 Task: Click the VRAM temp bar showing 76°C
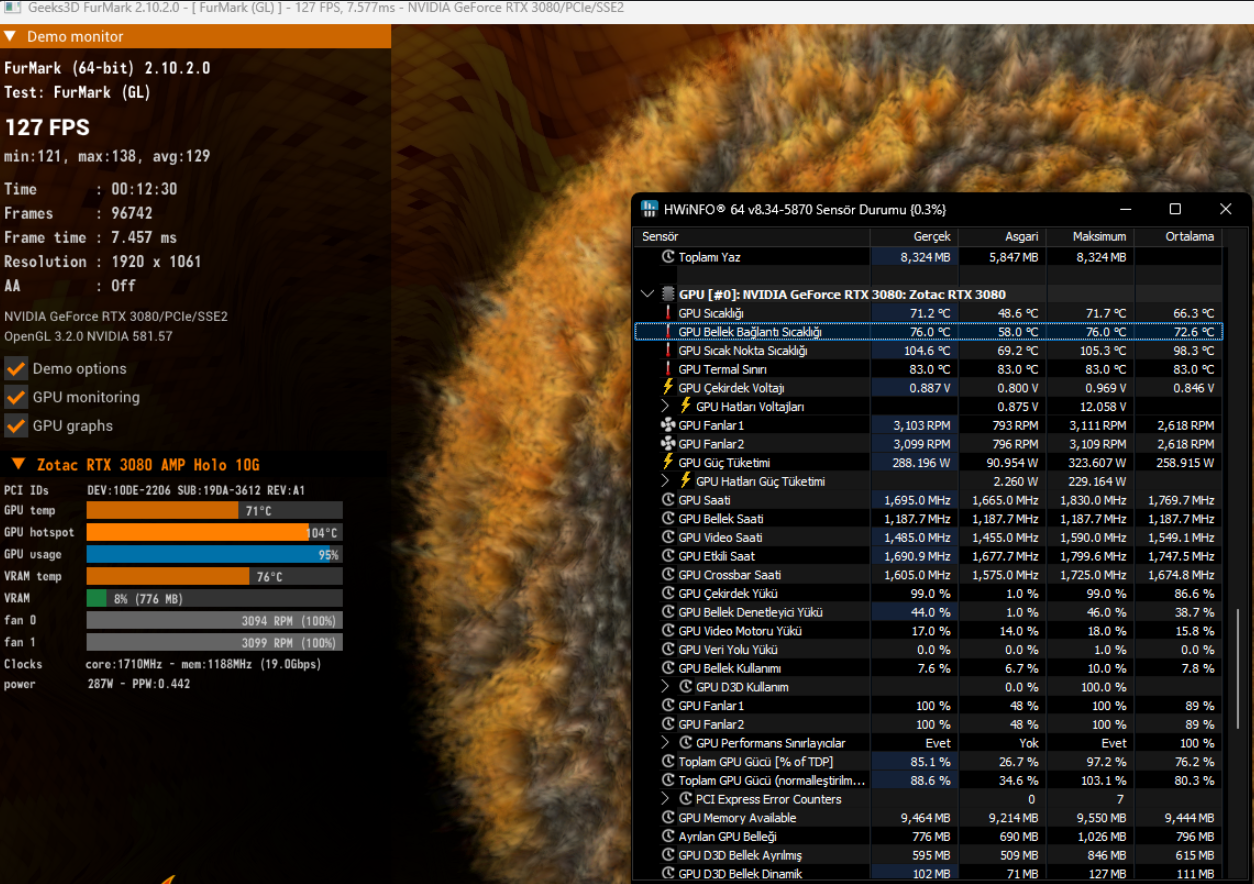(x=214, y=577)
